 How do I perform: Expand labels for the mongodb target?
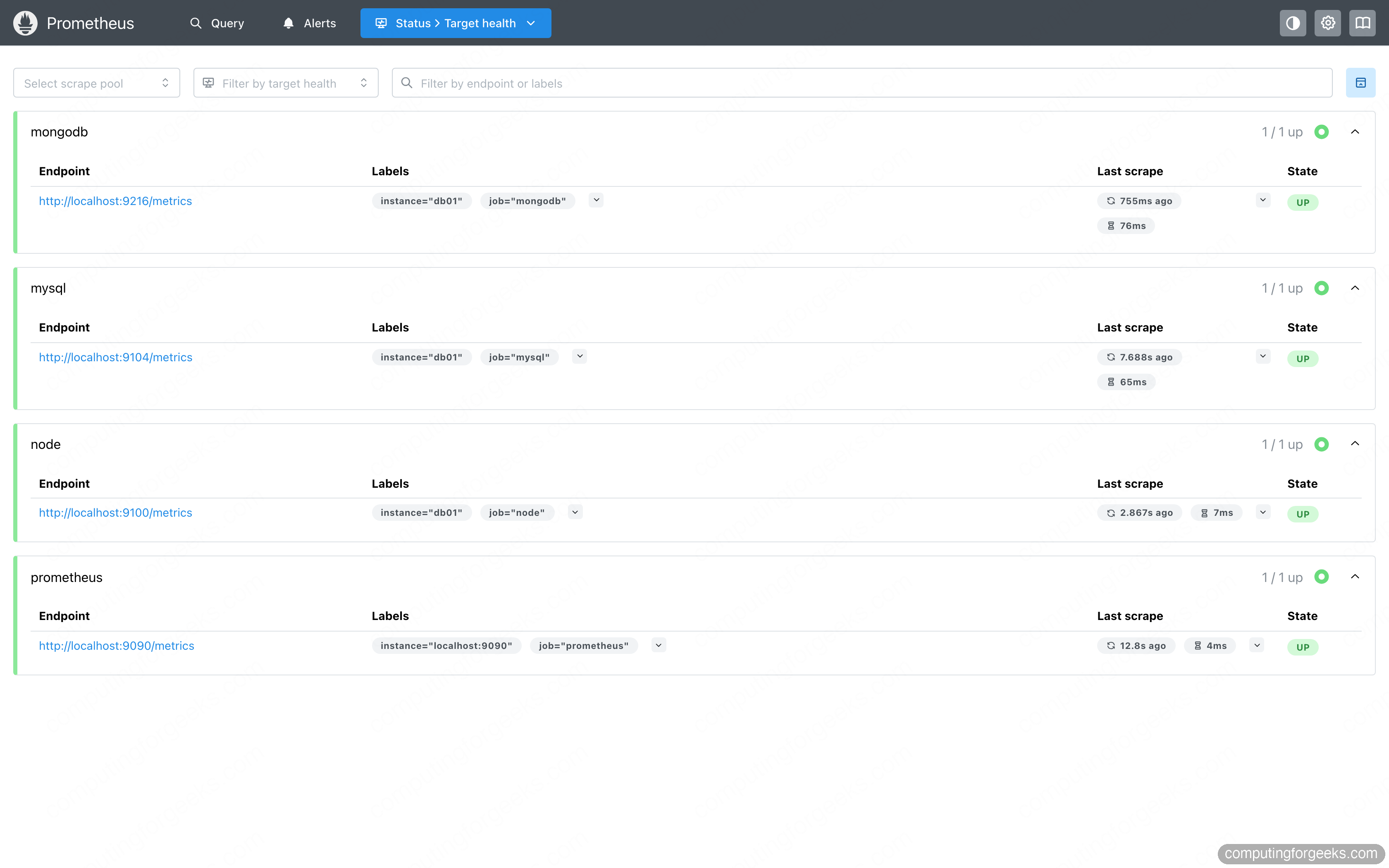click(597, 200)
